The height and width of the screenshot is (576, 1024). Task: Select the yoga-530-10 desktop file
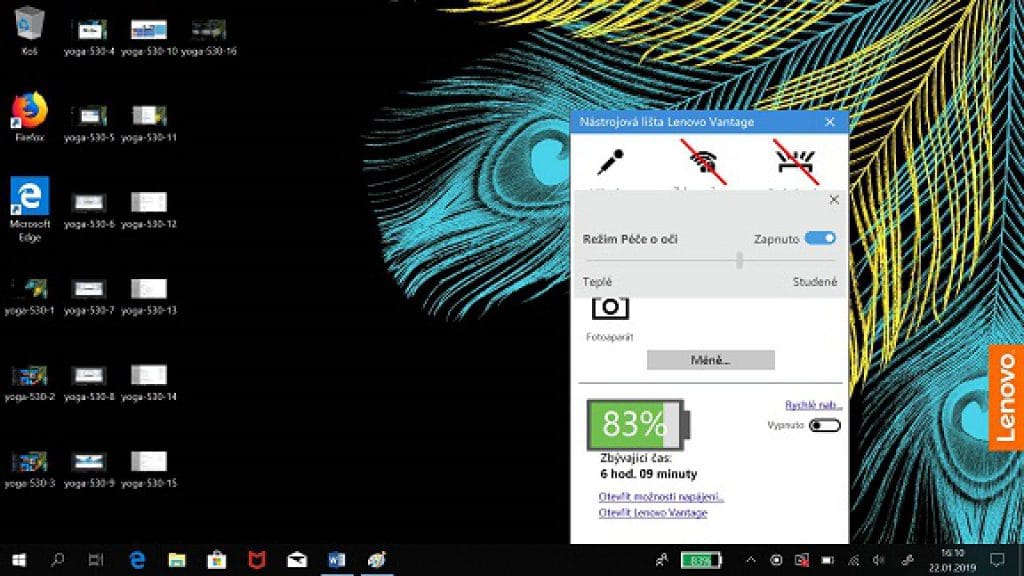click(x=148, y=37)
